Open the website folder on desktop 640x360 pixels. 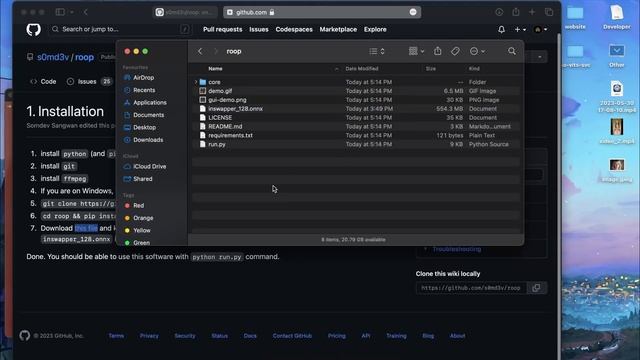tap(575, 18)
